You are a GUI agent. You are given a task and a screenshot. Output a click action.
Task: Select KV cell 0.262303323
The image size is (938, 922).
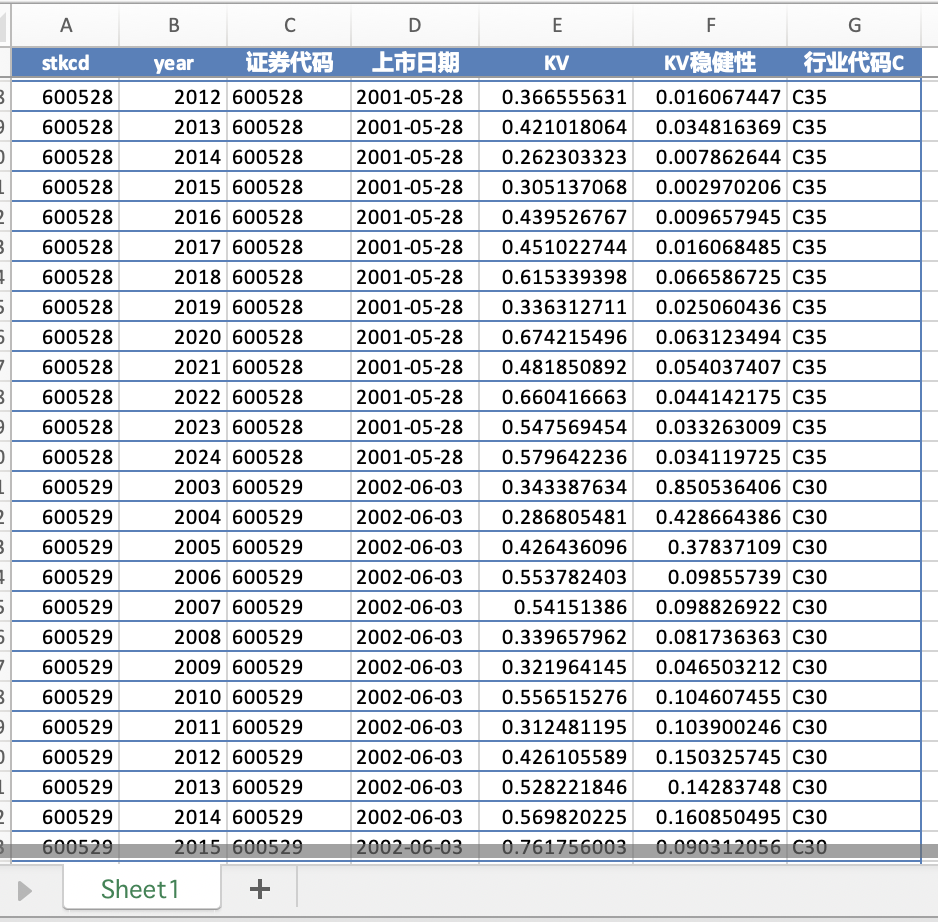(x=556, y=156)
